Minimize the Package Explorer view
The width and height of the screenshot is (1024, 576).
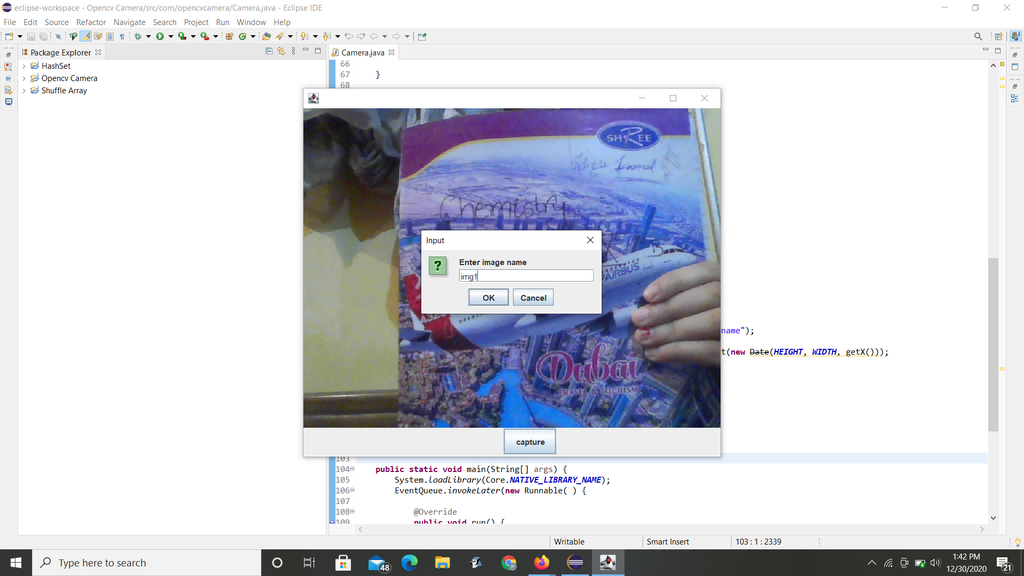[x=305, y=50]
